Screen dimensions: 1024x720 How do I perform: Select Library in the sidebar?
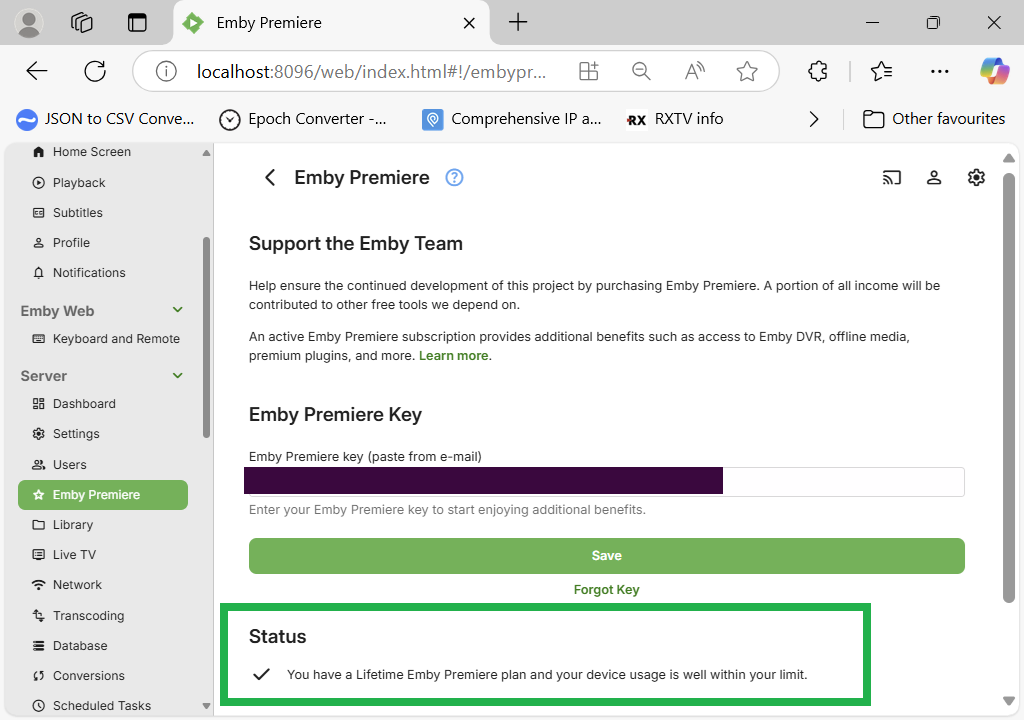point(72,525)
